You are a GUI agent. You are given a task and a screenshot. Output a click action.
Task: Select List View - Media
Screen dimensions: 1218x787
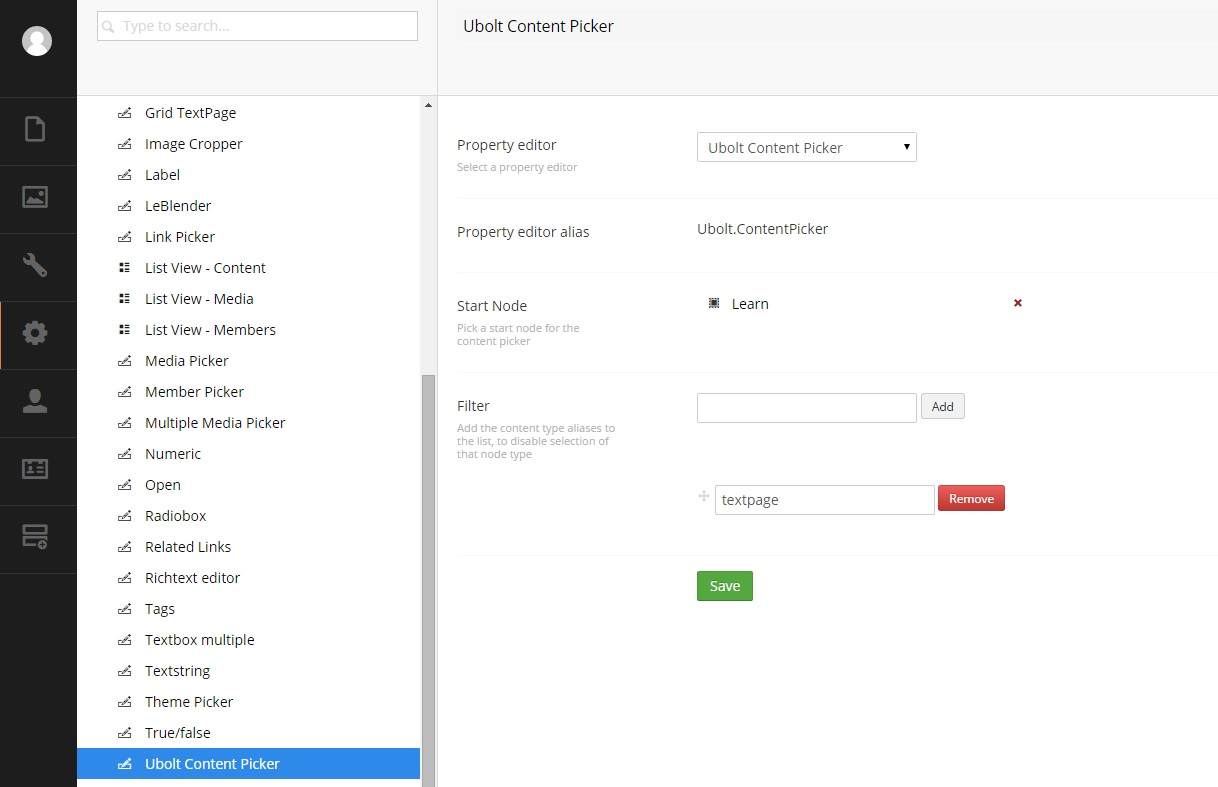199,299
